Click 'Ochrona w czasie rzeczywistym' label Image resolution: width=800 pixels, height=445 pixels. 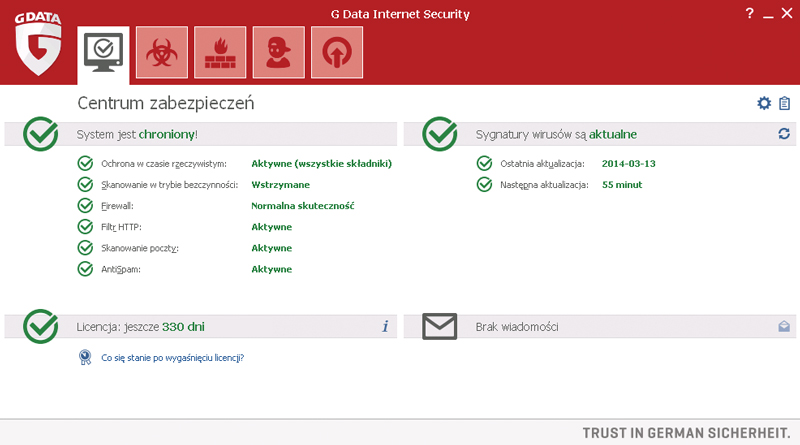pos(164,164)
